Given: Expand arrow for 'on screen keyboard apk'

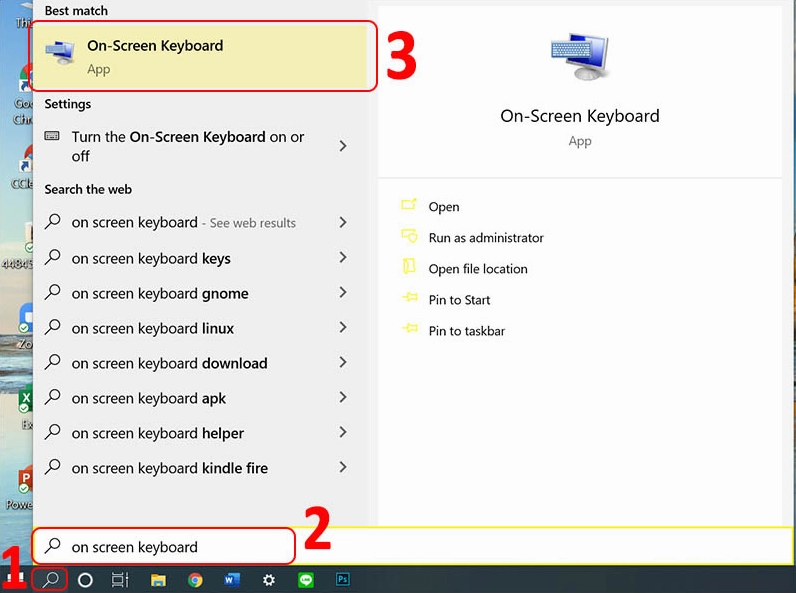Looking at the screenshot, I should [343, 398].
